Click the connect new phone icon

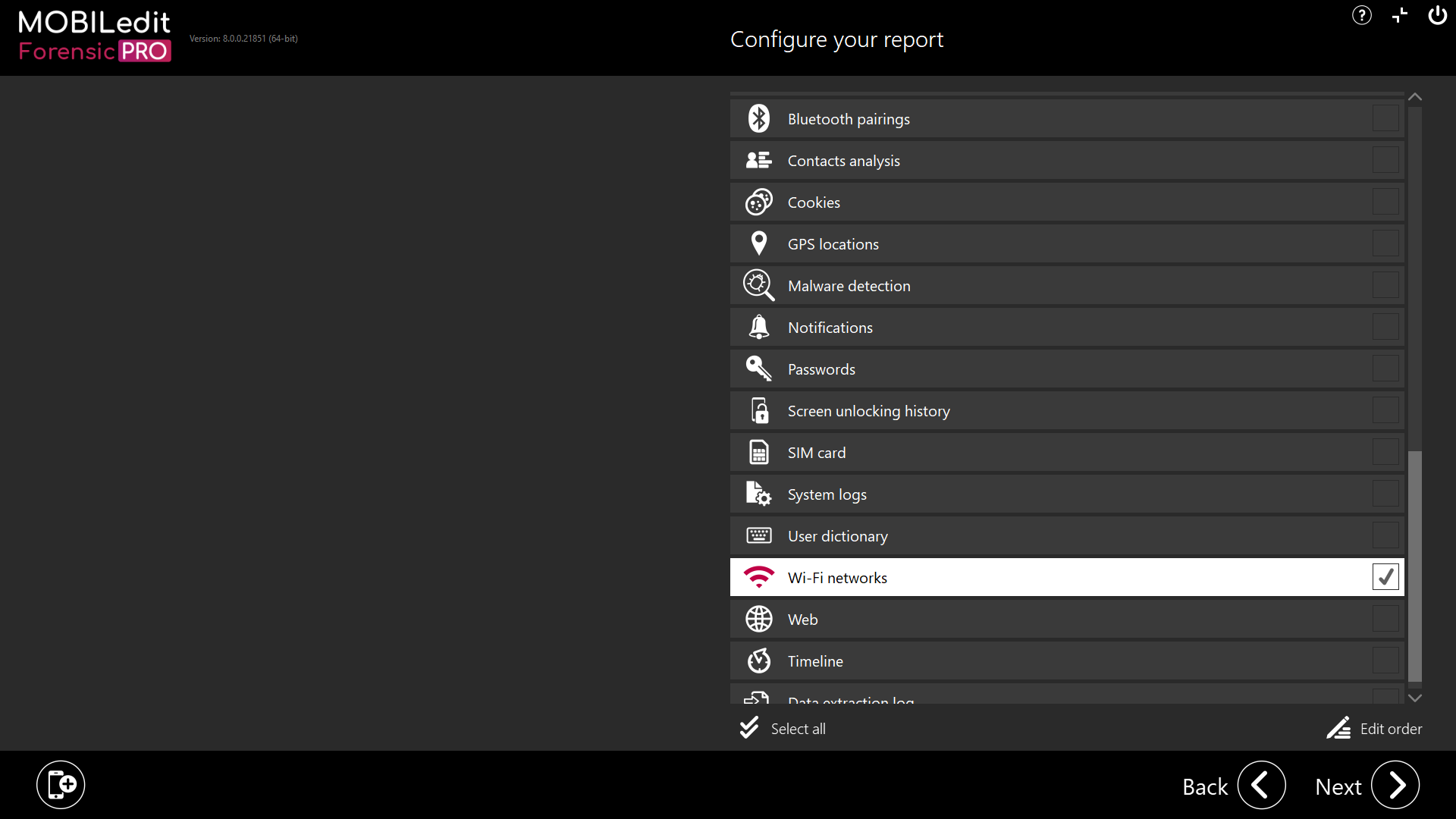(61, 785)
